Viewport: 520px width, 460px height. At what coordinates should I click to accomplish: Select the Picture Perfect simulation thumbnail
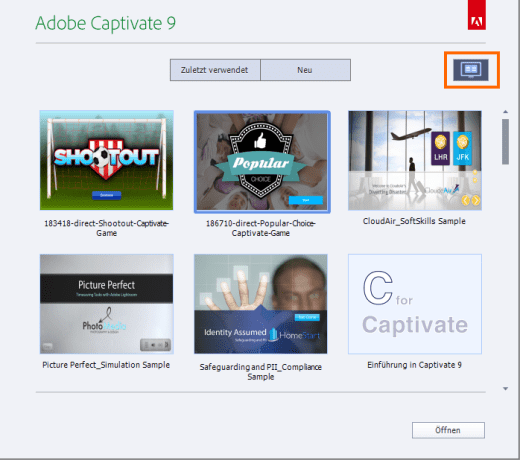(107, 304)
